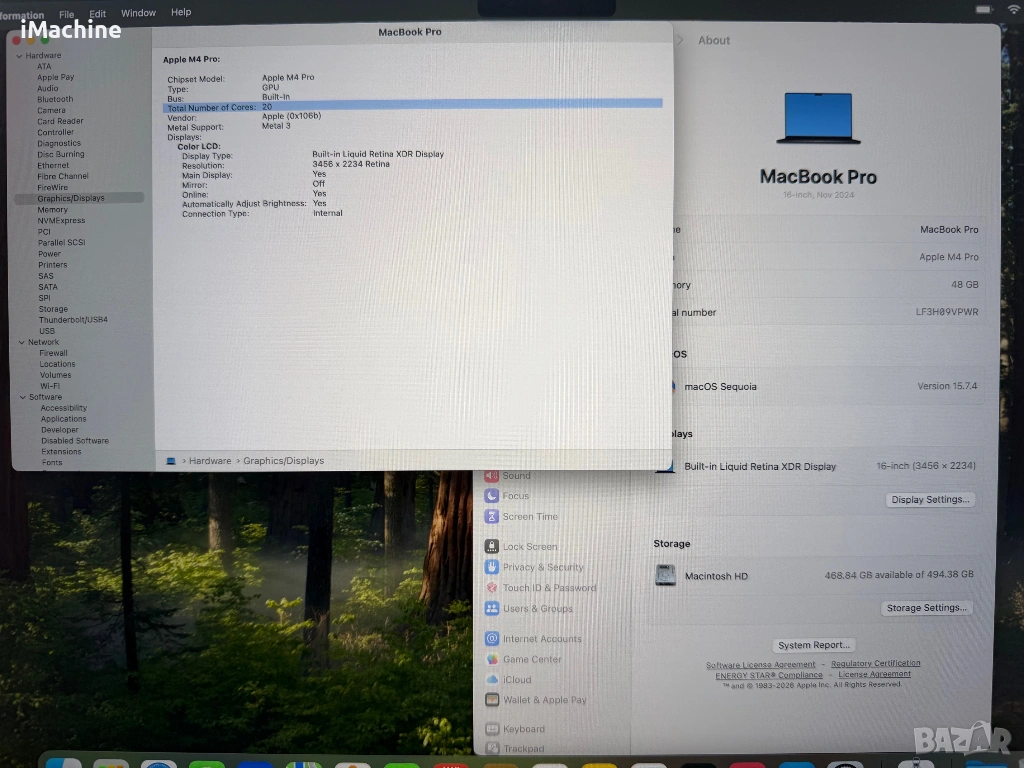Select Thunderbolt/USB4 in the sidebar

(x=73, y=320)
